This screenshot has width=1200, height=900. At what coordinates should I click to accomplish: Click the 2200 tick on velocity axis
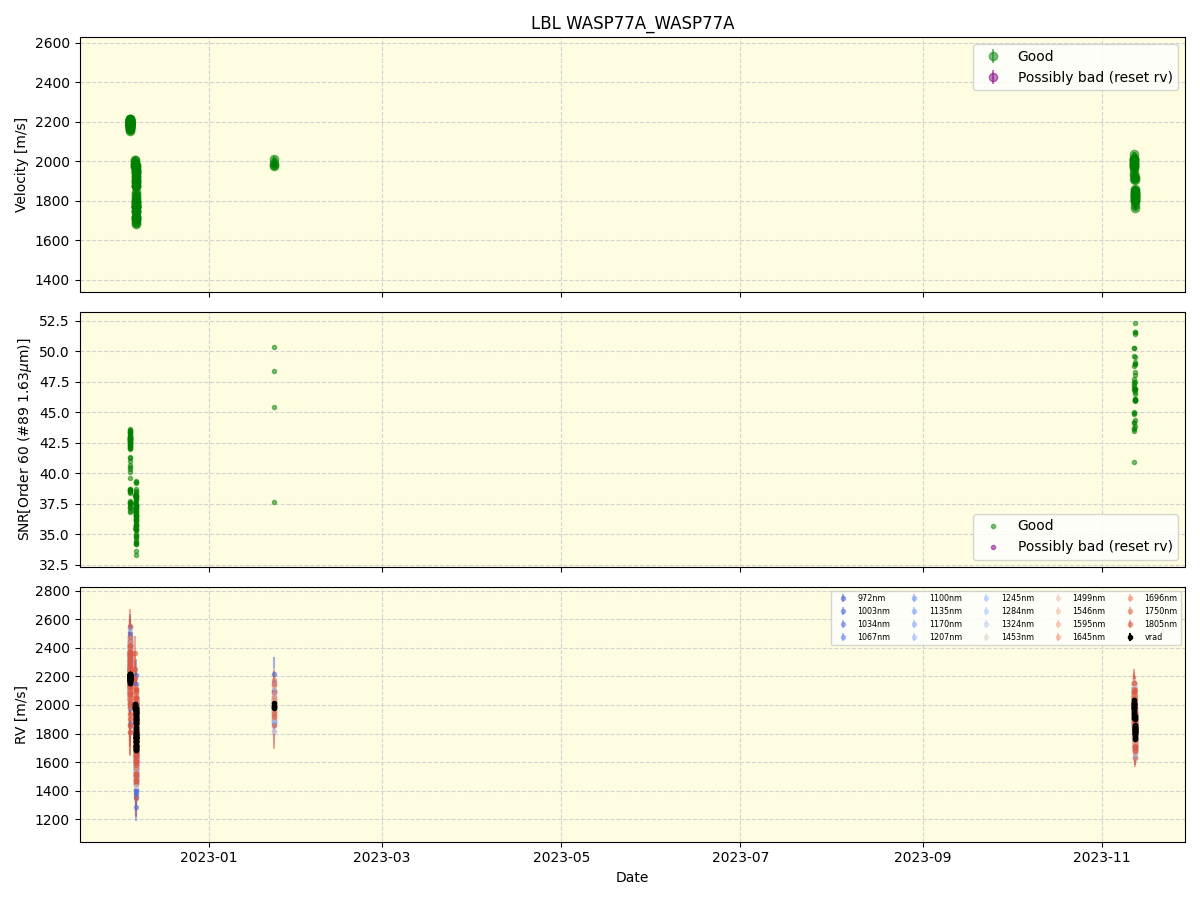pyautogui.click(x=53, y=123)
